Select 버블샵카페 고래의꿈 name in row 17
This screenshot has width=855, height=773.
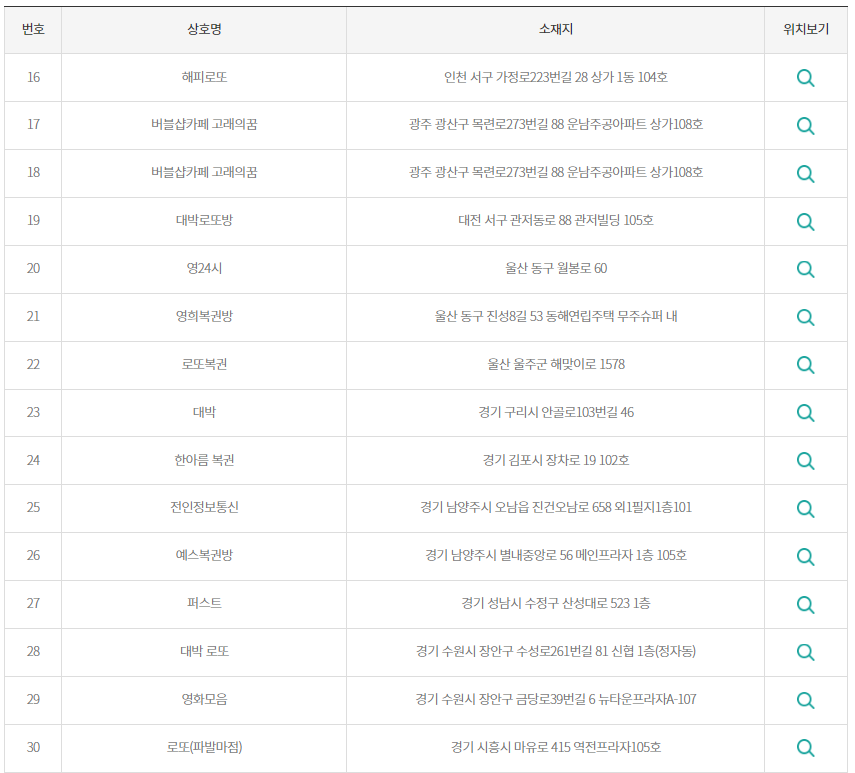[x=204, y=124]
